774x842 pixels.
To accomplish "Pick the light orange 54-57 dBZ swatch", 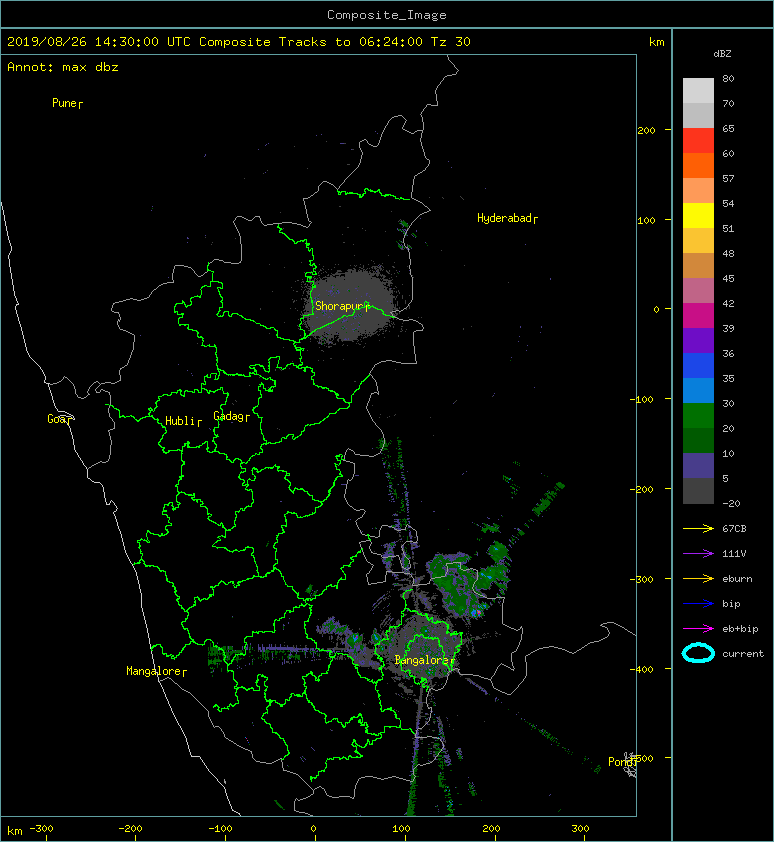I will [698, 191].
